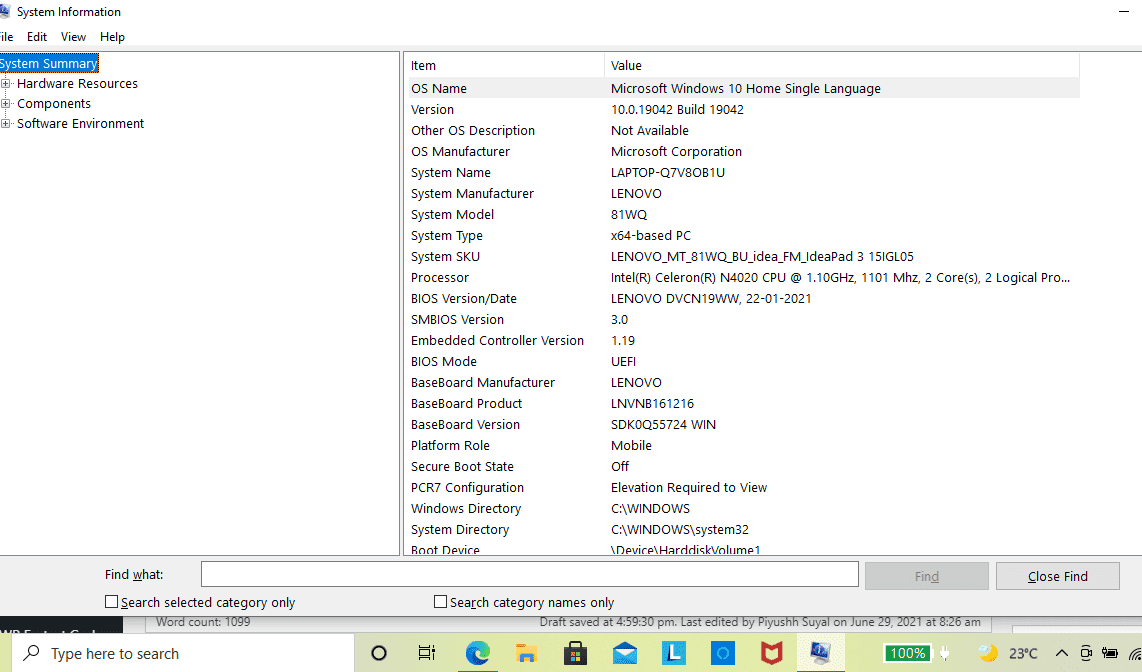Screen dimensions: 1142x672
Task: Click the x64-based PC value
Action: pyautogui.click(x=650, y=236)
